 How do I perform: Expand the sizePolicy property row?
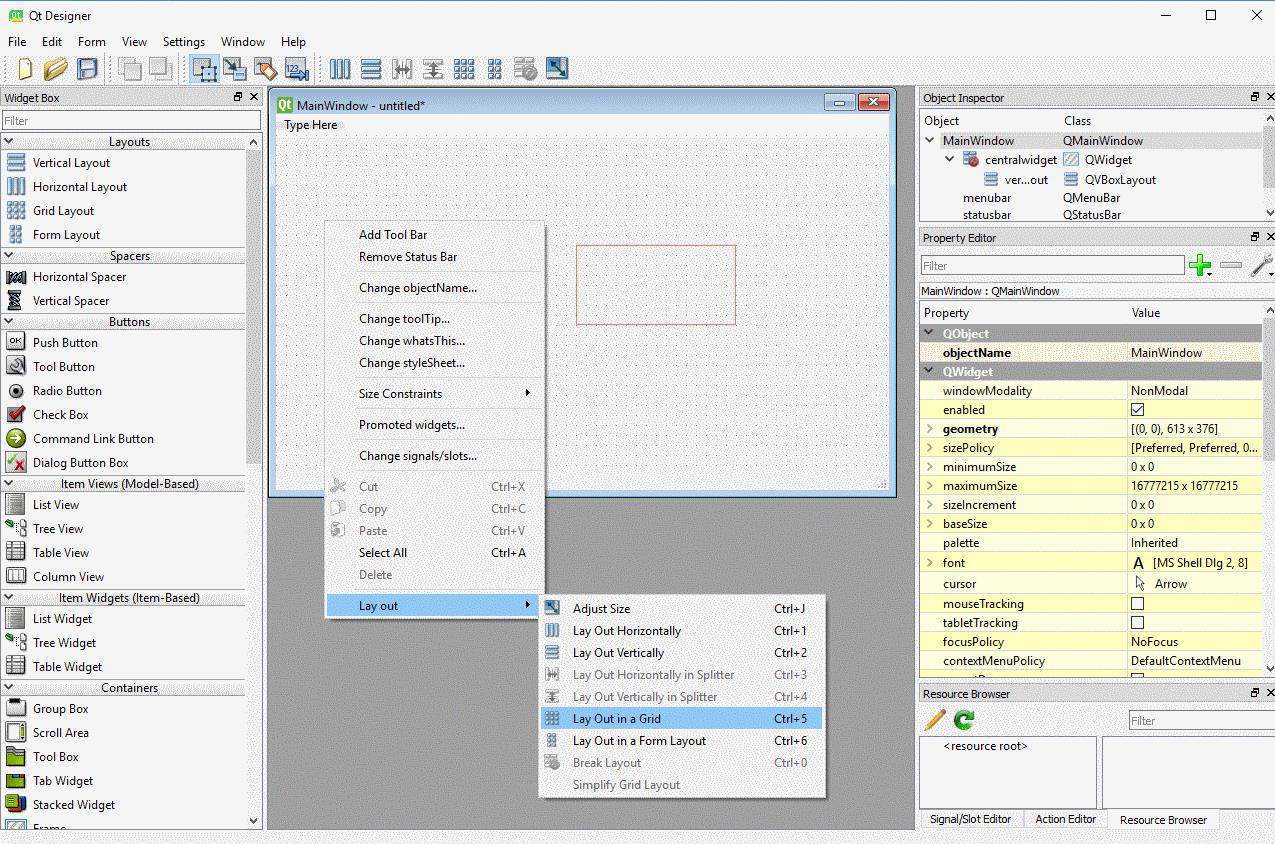930,448
